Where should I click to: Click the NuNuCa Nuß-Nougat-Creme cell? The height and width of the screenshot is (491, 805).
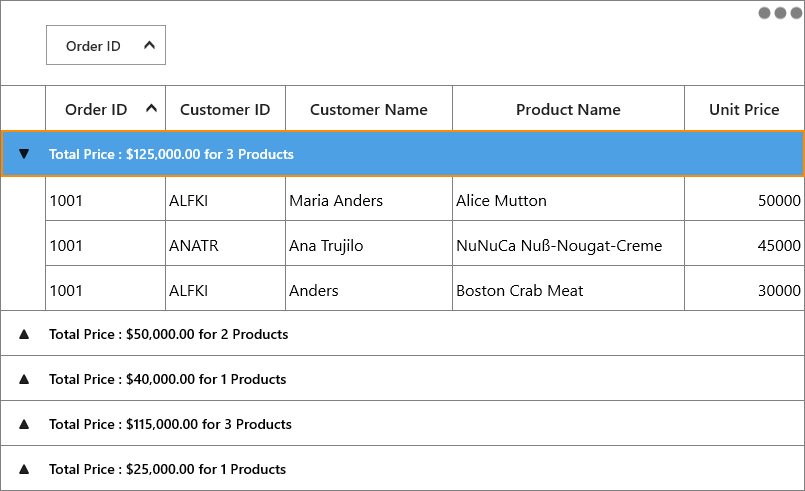pyautogui.click(x=568, y=243)
